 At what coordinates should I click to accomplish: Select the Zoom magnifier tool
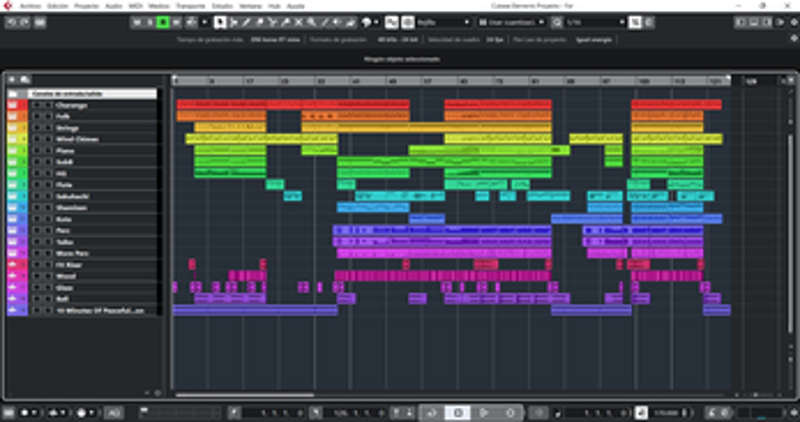tap(311, 22)
